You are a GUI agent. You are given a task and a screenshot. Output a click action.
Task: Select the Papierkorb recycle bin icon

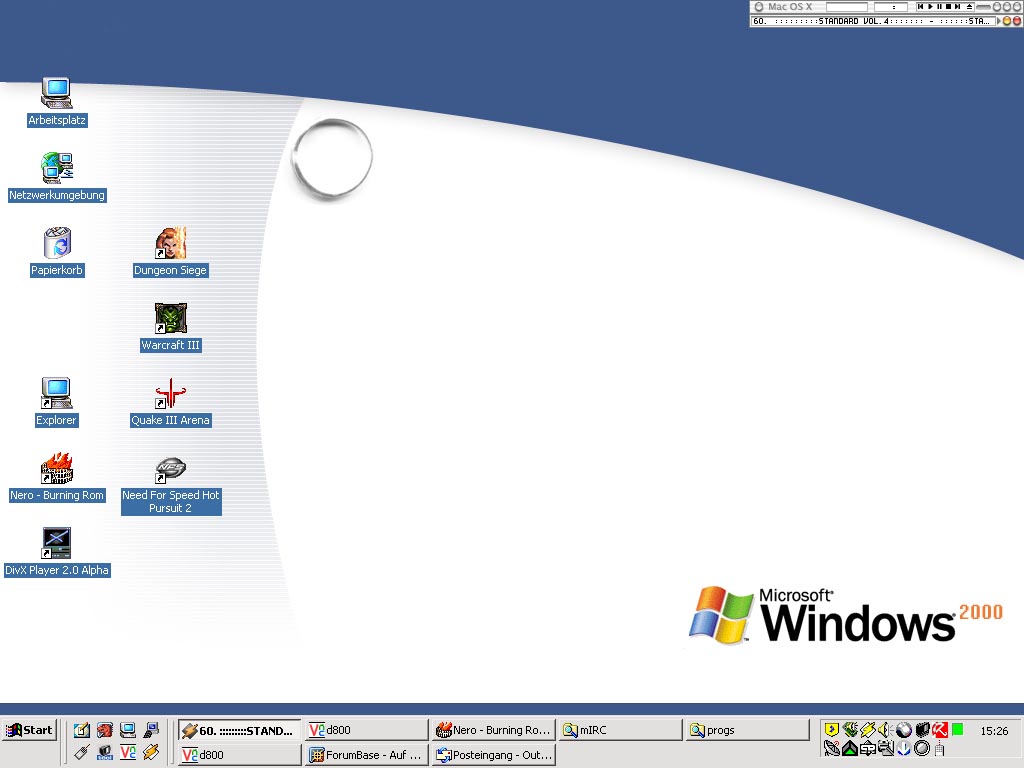coord(57,251)
